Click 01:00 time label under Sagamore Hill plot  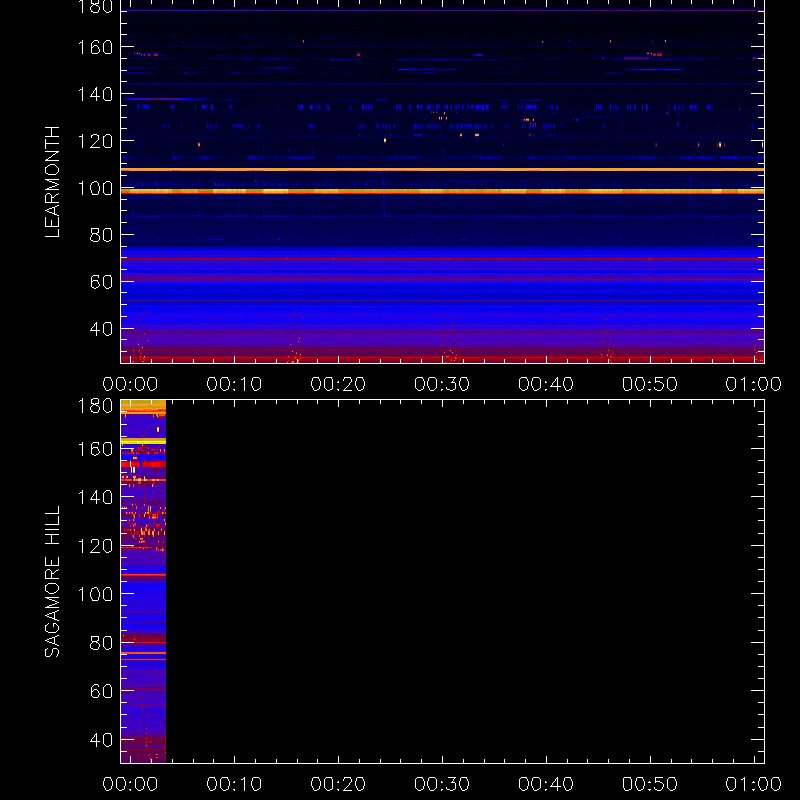(x=754, y=784)
